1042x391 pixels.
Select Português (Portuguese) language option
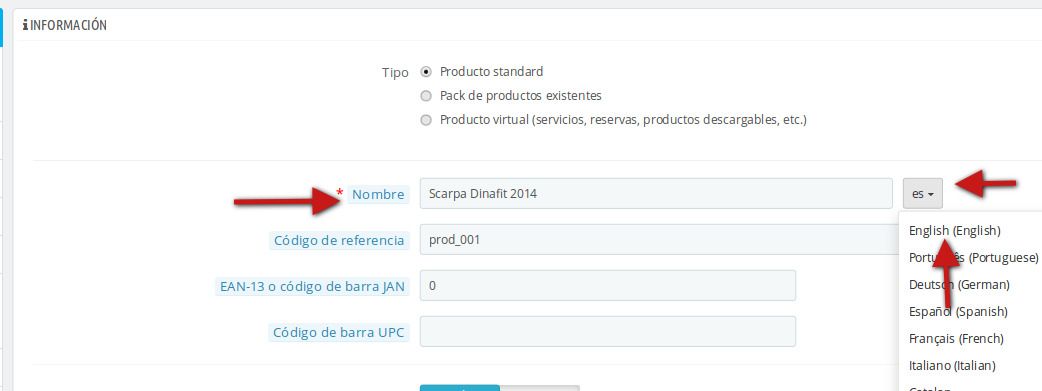point(974,257)
